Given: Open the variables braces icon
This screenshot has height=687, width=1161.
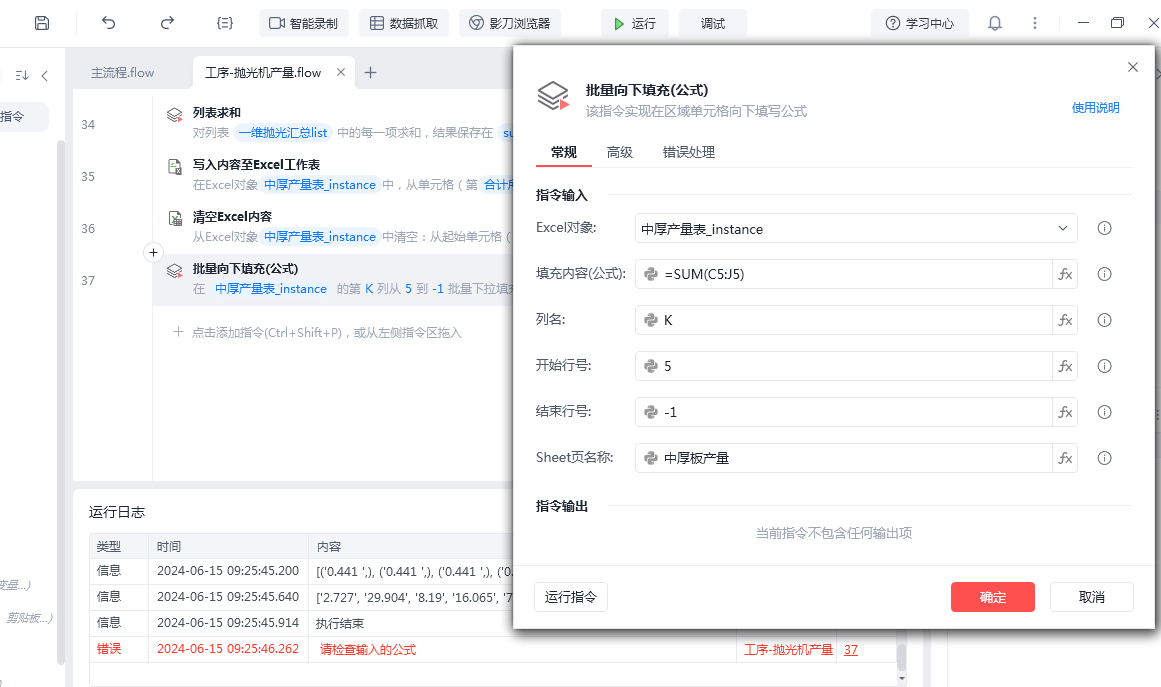Looking at the screenshot, I should (225, 23).
